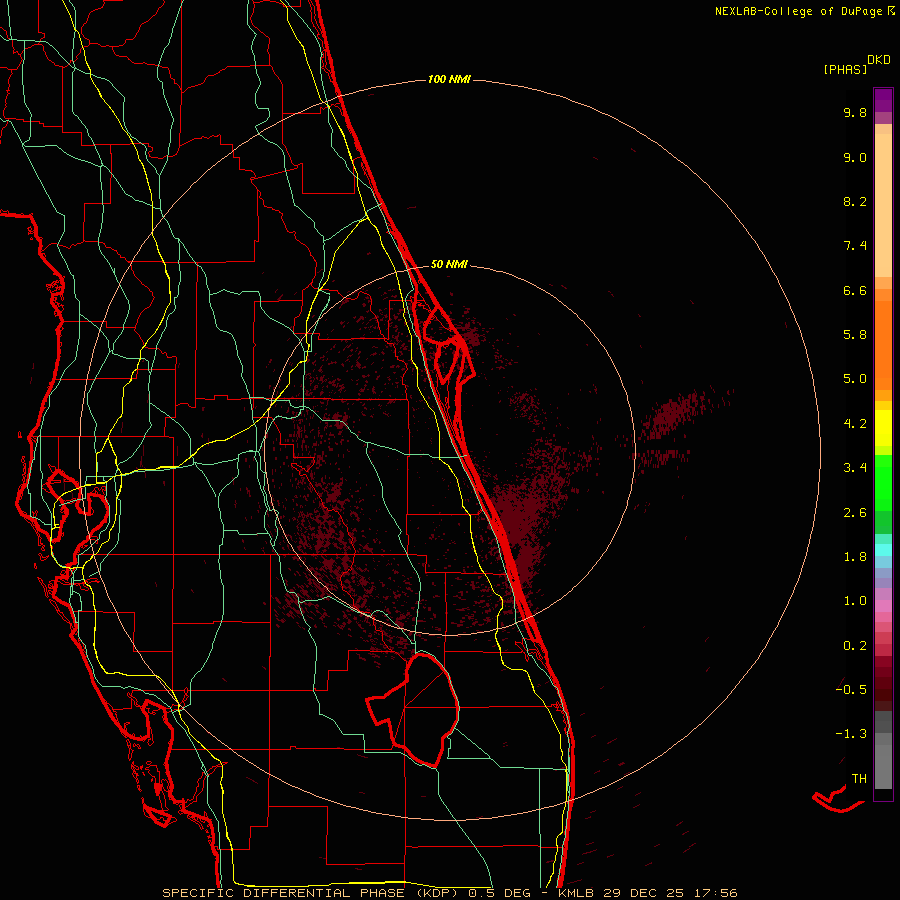
Task: Select the "DKD" legend unit label
Action: coord(879,60)
